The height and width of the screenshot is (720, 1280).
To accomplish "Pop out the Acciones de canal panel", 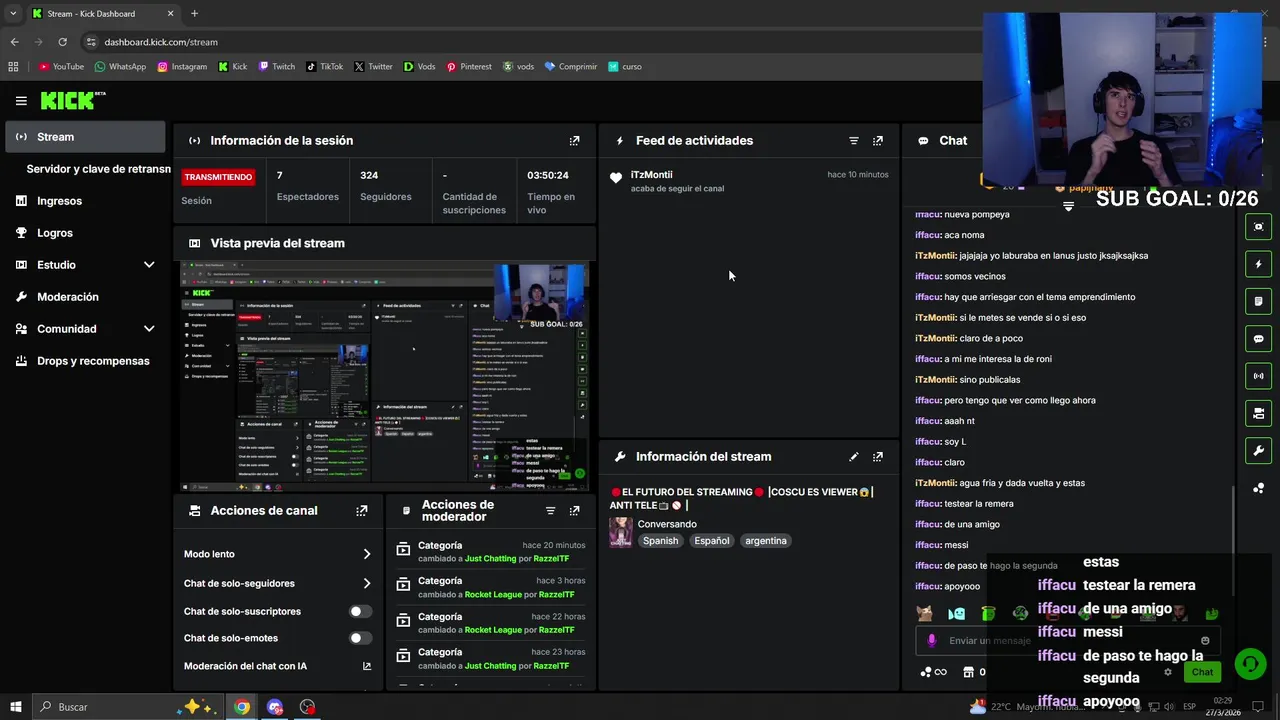I will pyautogui.click(x=362, y=511).
